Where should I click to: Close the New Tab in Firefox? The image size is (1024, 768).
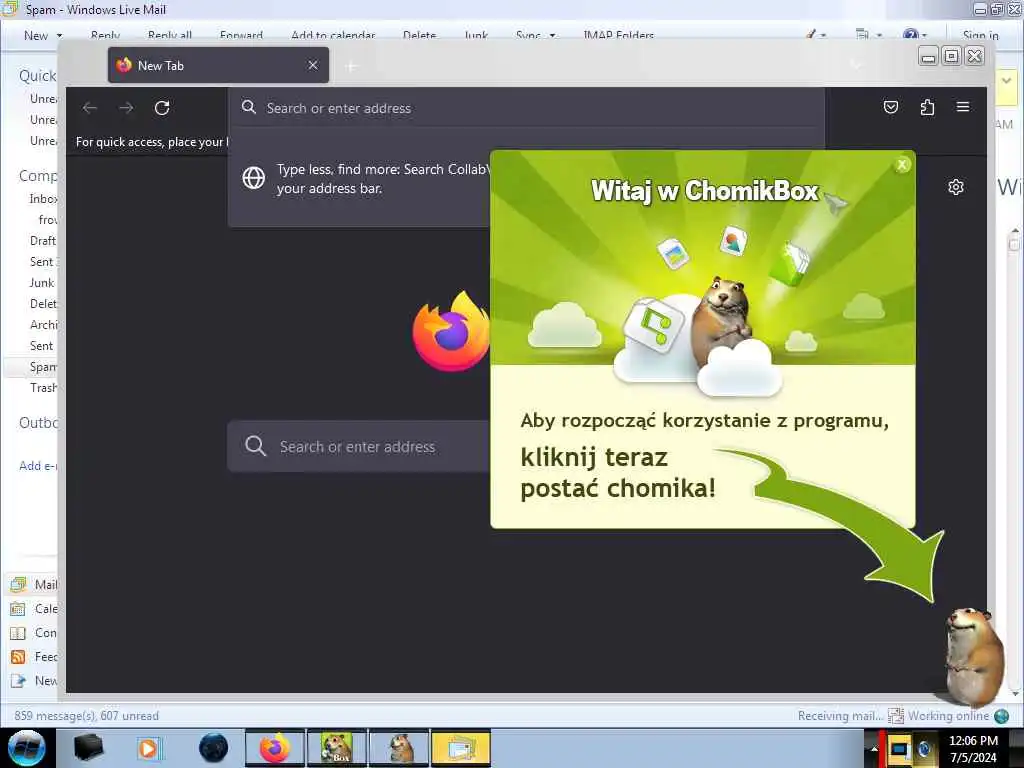(x=313, y=65)
